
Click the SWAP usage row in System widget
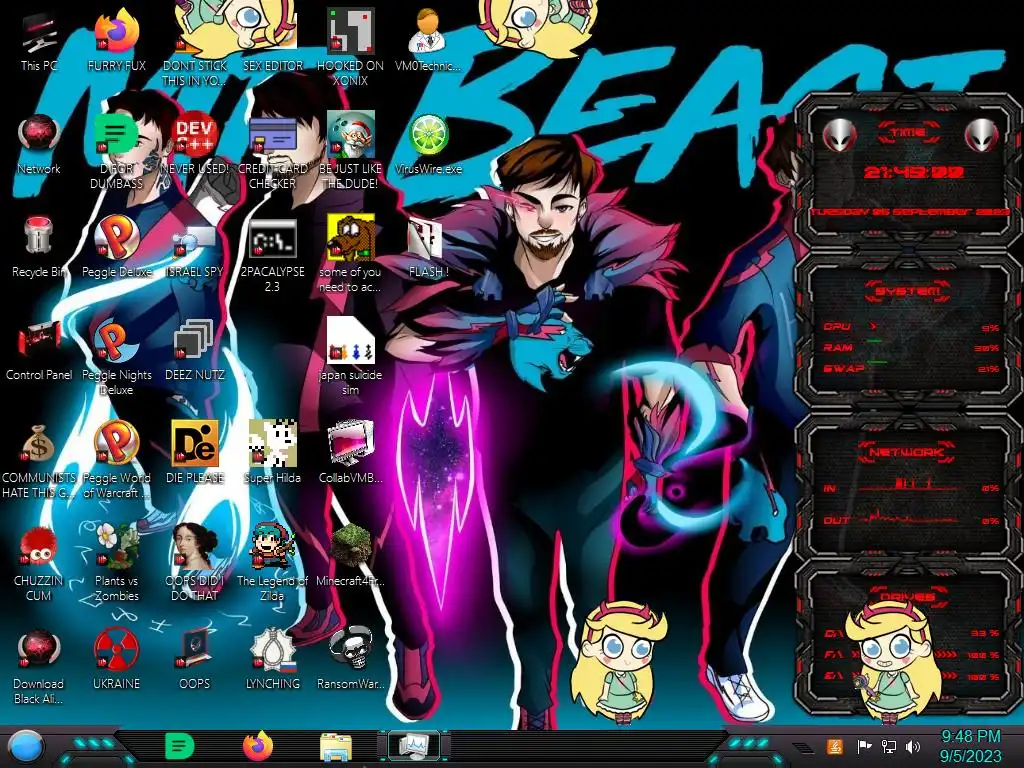911,368
